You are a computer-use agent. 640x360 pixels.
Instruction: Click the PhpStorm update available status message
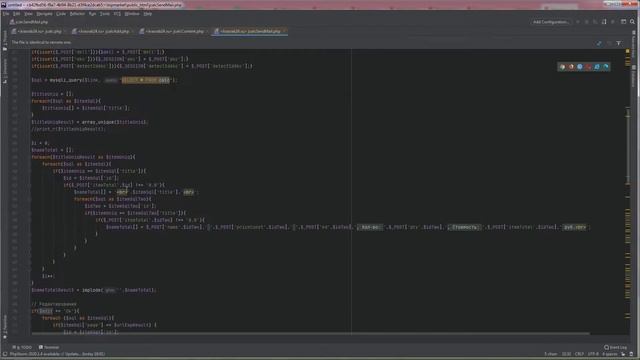[x=57, y=354]
